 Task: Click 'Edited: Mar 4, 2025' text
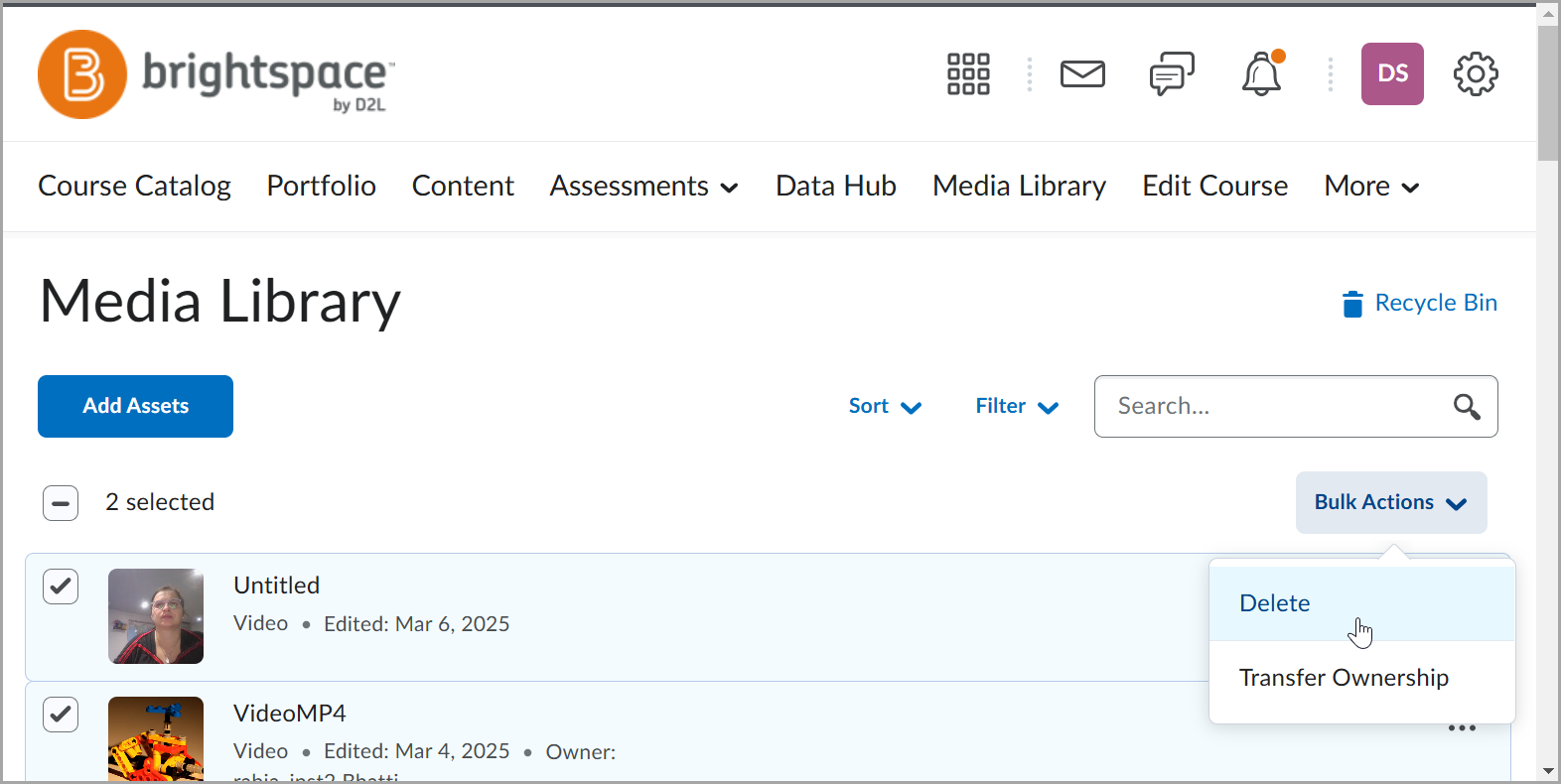point(416,751)
